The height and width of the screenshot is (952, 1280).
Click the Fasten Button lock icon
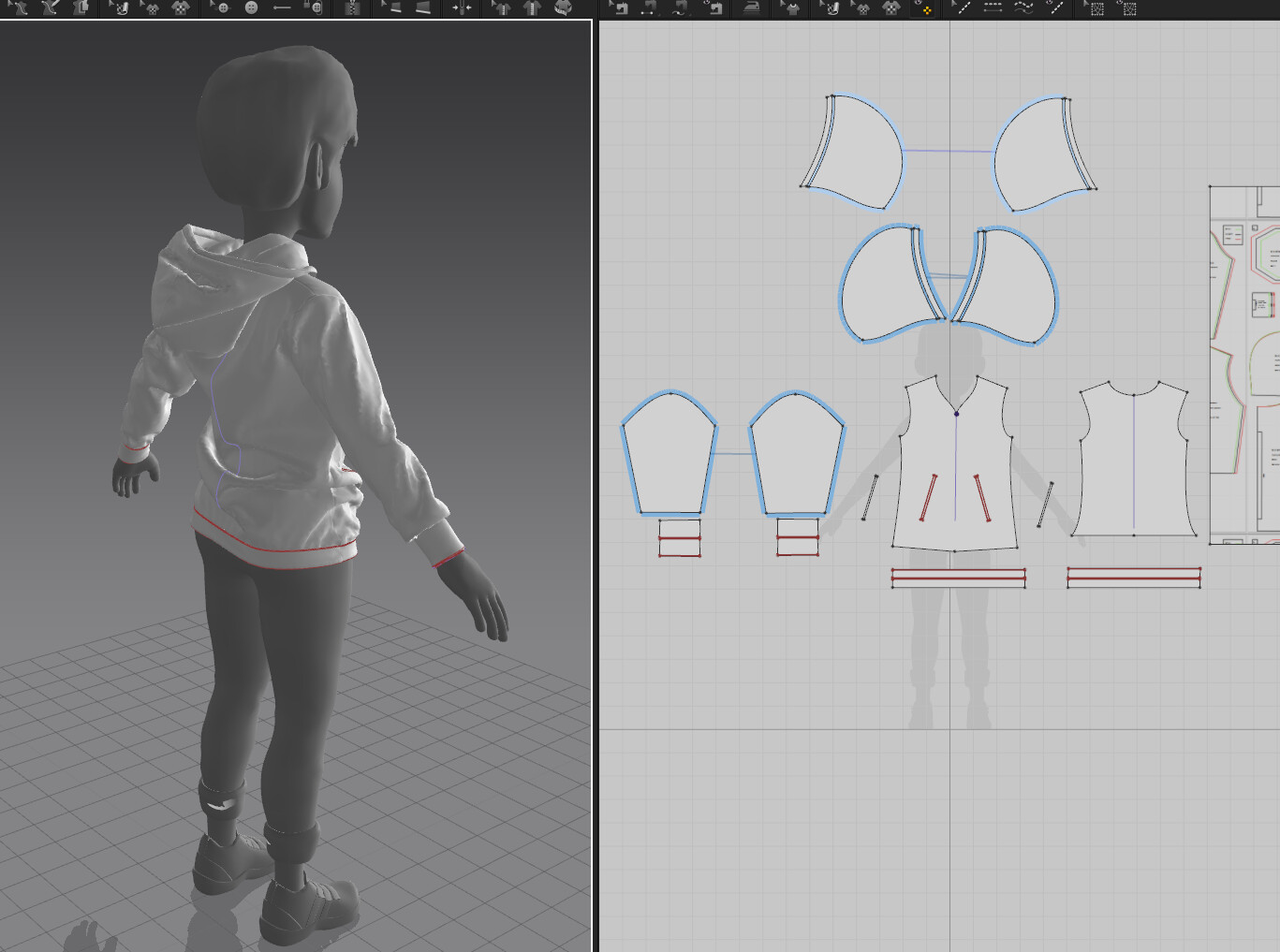(315, 8)
